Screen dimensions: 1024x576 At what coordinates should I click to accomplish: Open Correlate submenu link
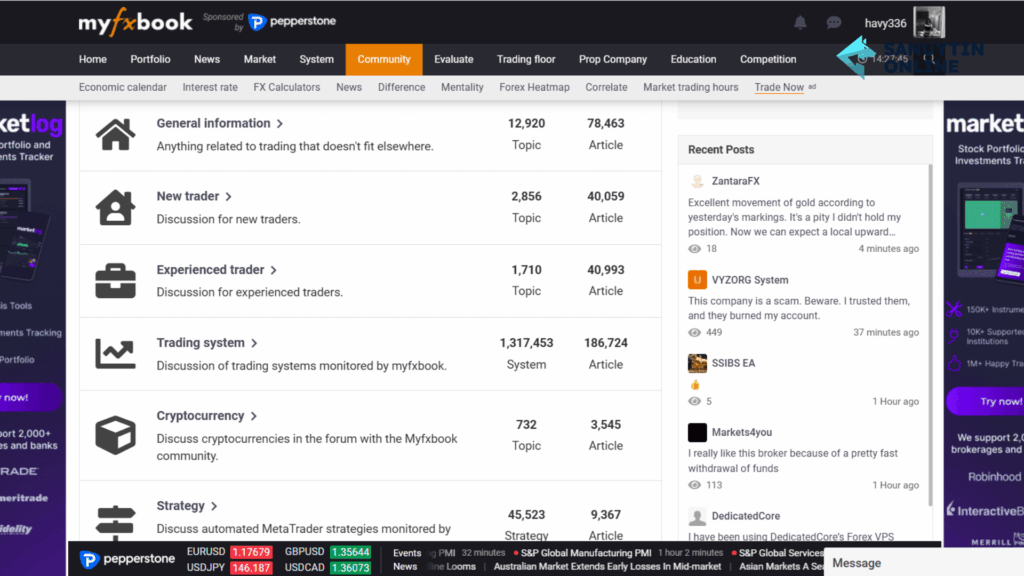(607, 88)
